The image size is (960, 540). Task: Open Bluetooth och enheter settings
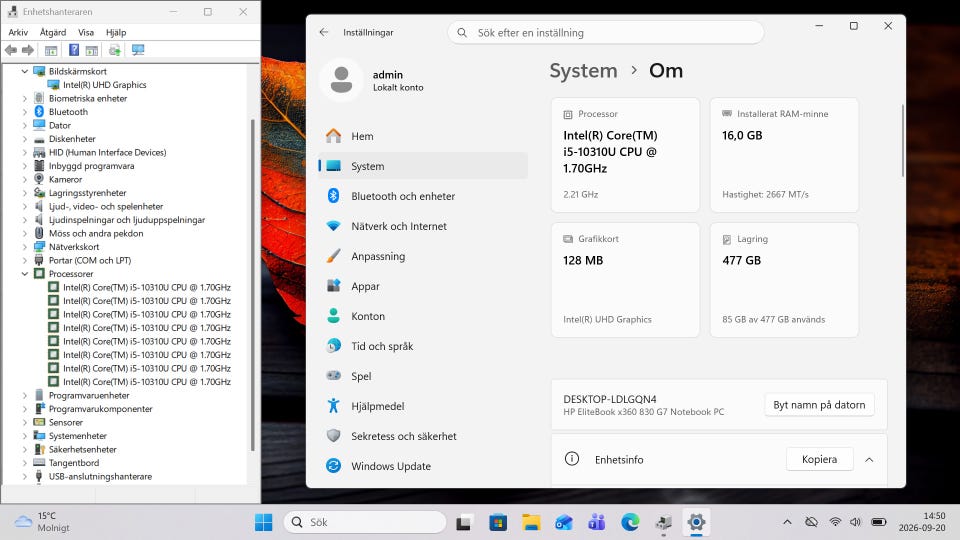(x=422, y=196)
